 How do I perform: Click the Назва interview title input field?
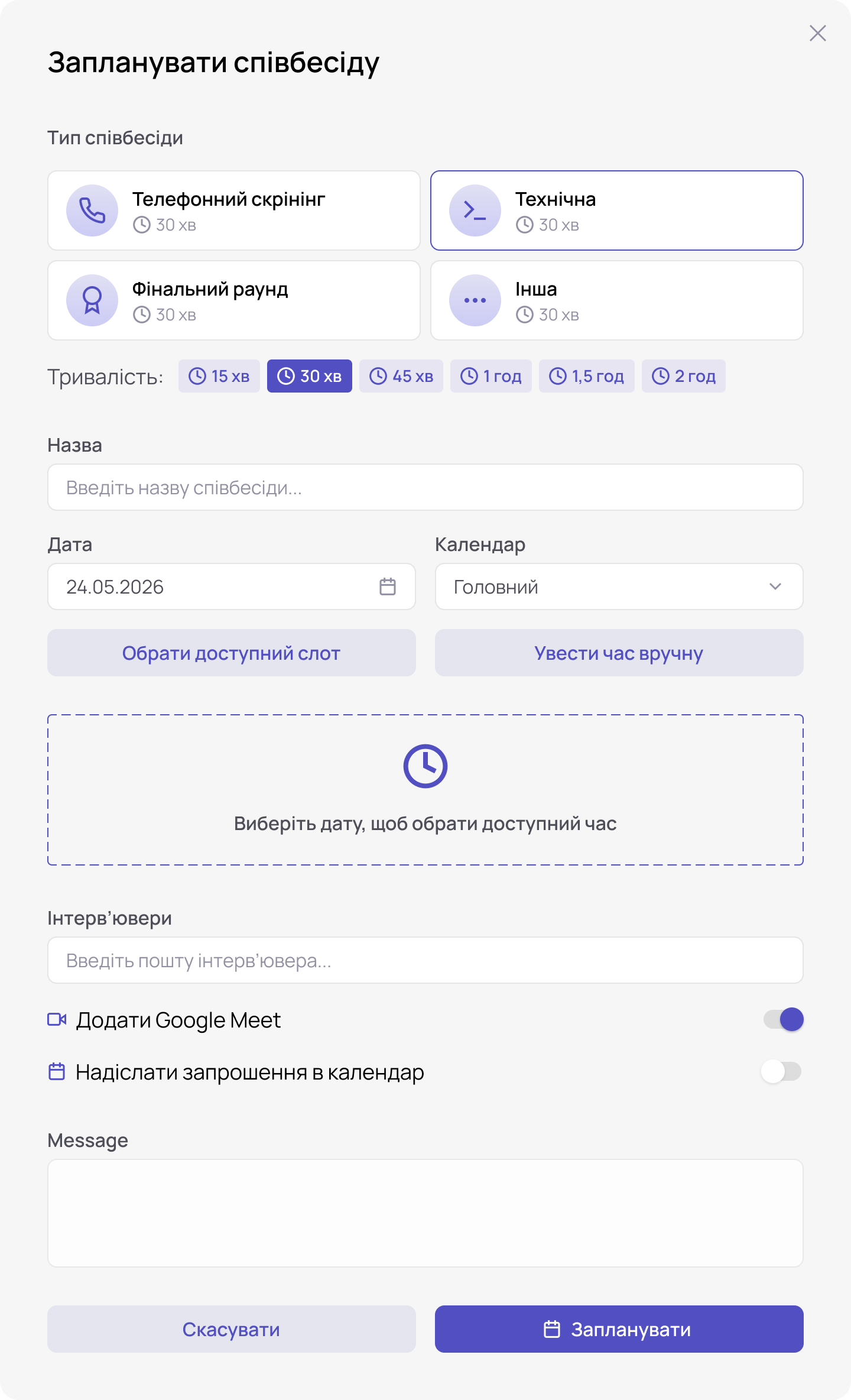pyautogui.click(x=425, y=487)
